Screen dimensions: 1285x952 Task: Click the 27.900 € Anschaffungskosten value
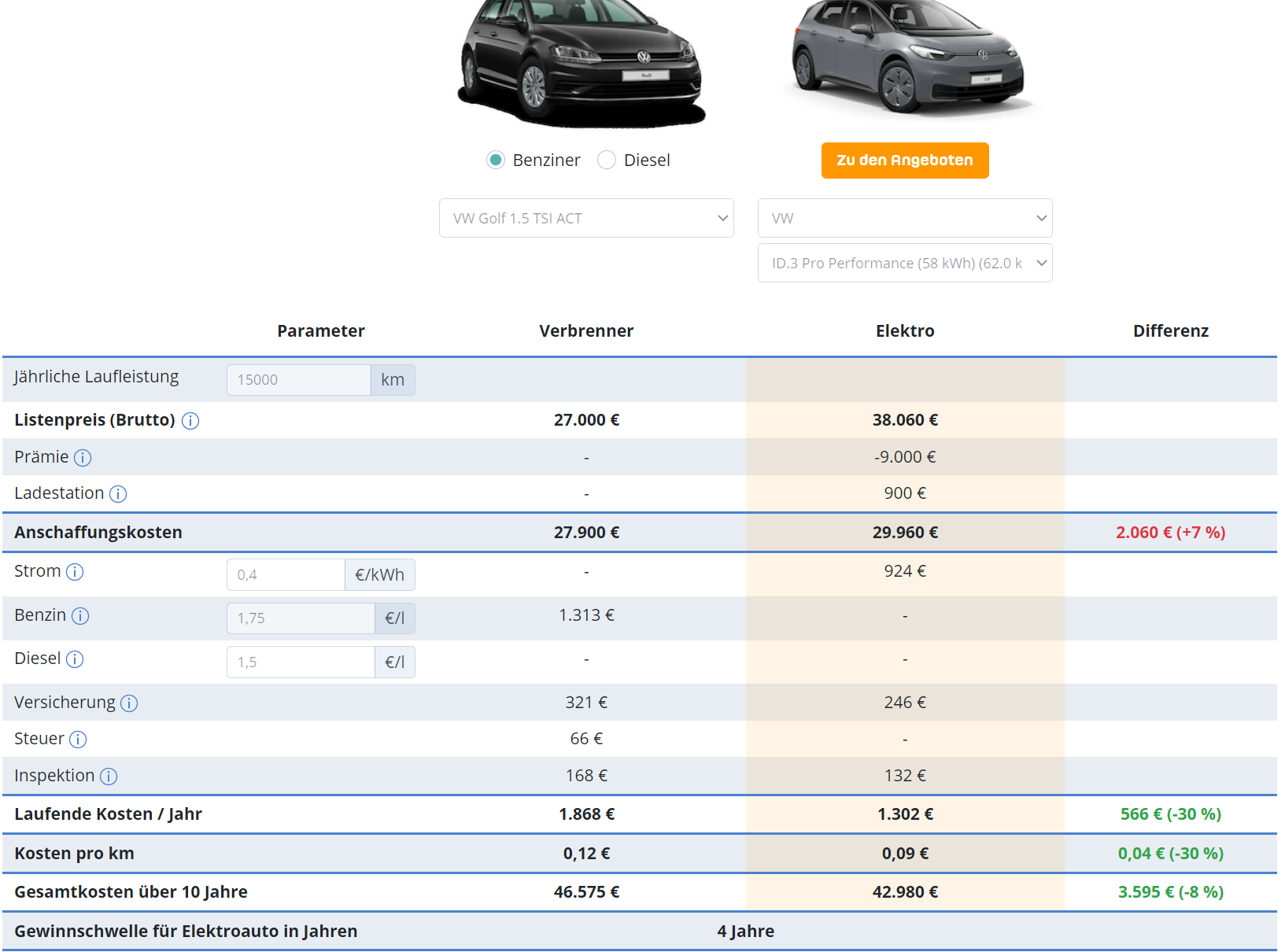(x=586, y=533)
